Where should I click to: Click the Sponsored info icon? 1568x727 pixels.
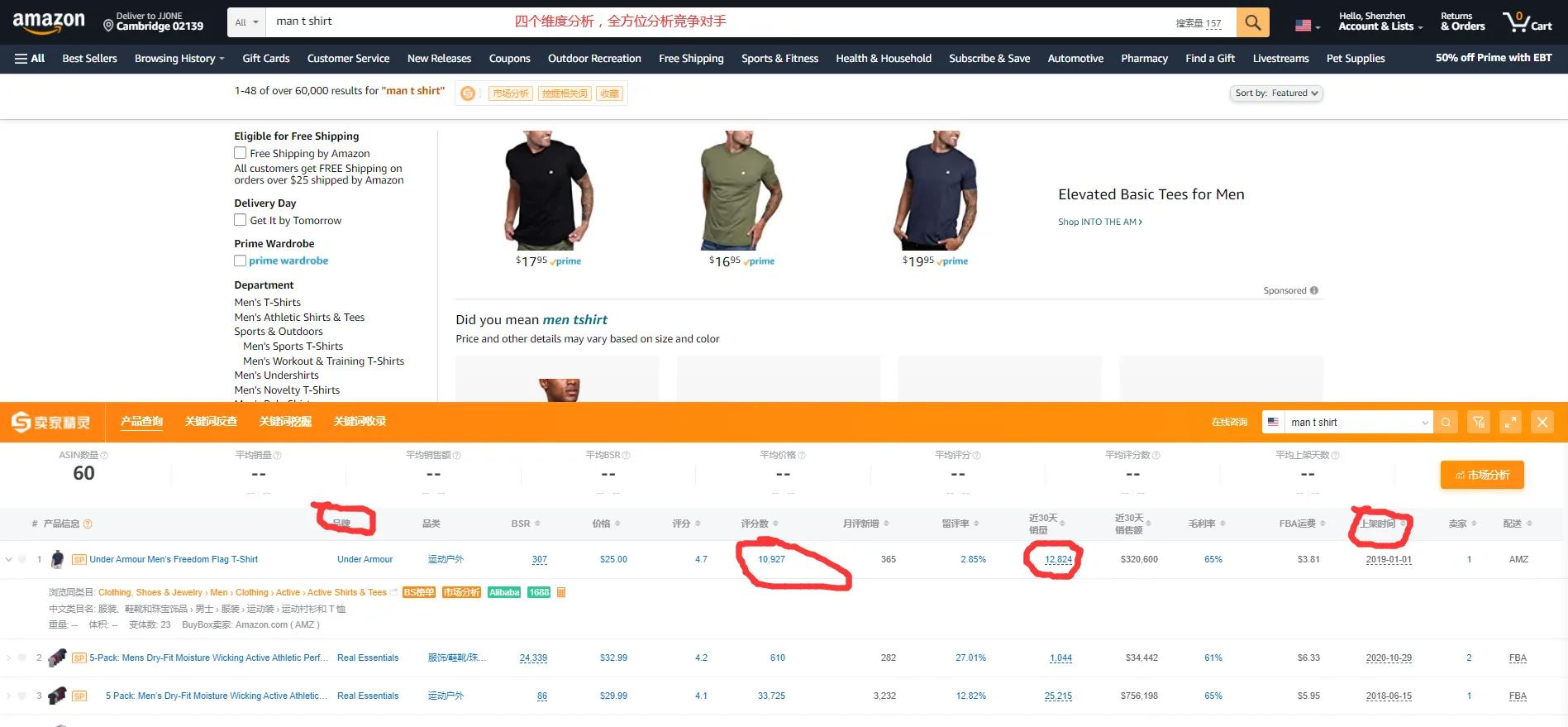tap(1314, 290)
